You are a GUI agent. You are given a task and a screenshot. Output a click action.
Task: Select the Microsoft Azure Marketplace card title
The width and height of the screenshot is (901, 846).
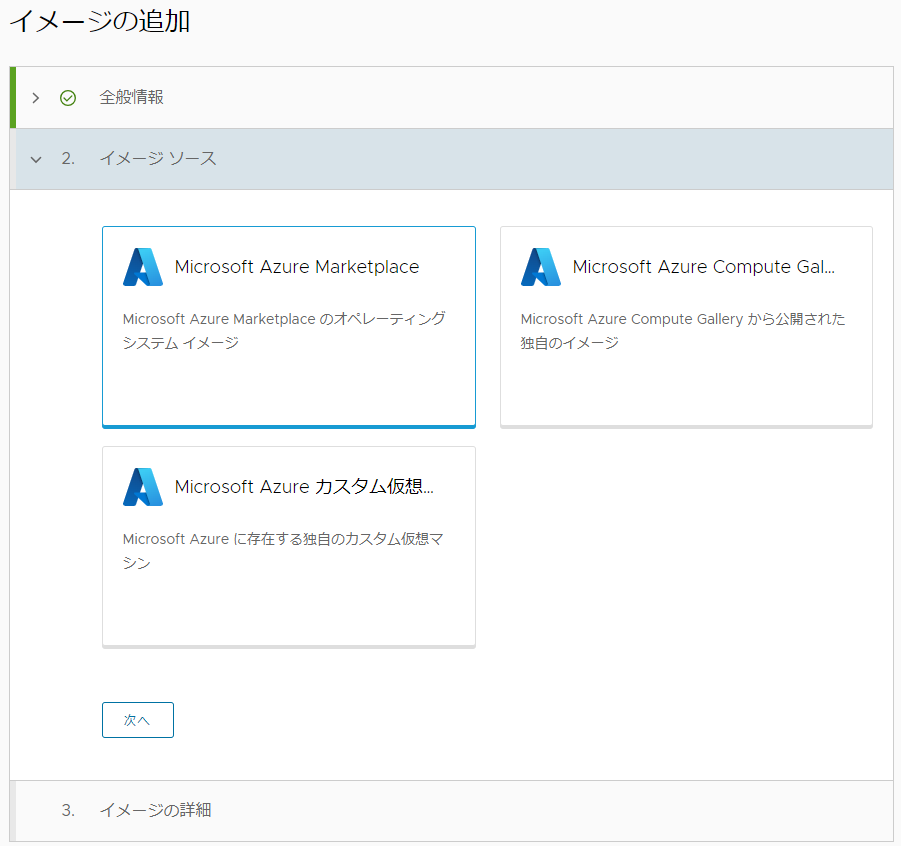coord(297,267)
